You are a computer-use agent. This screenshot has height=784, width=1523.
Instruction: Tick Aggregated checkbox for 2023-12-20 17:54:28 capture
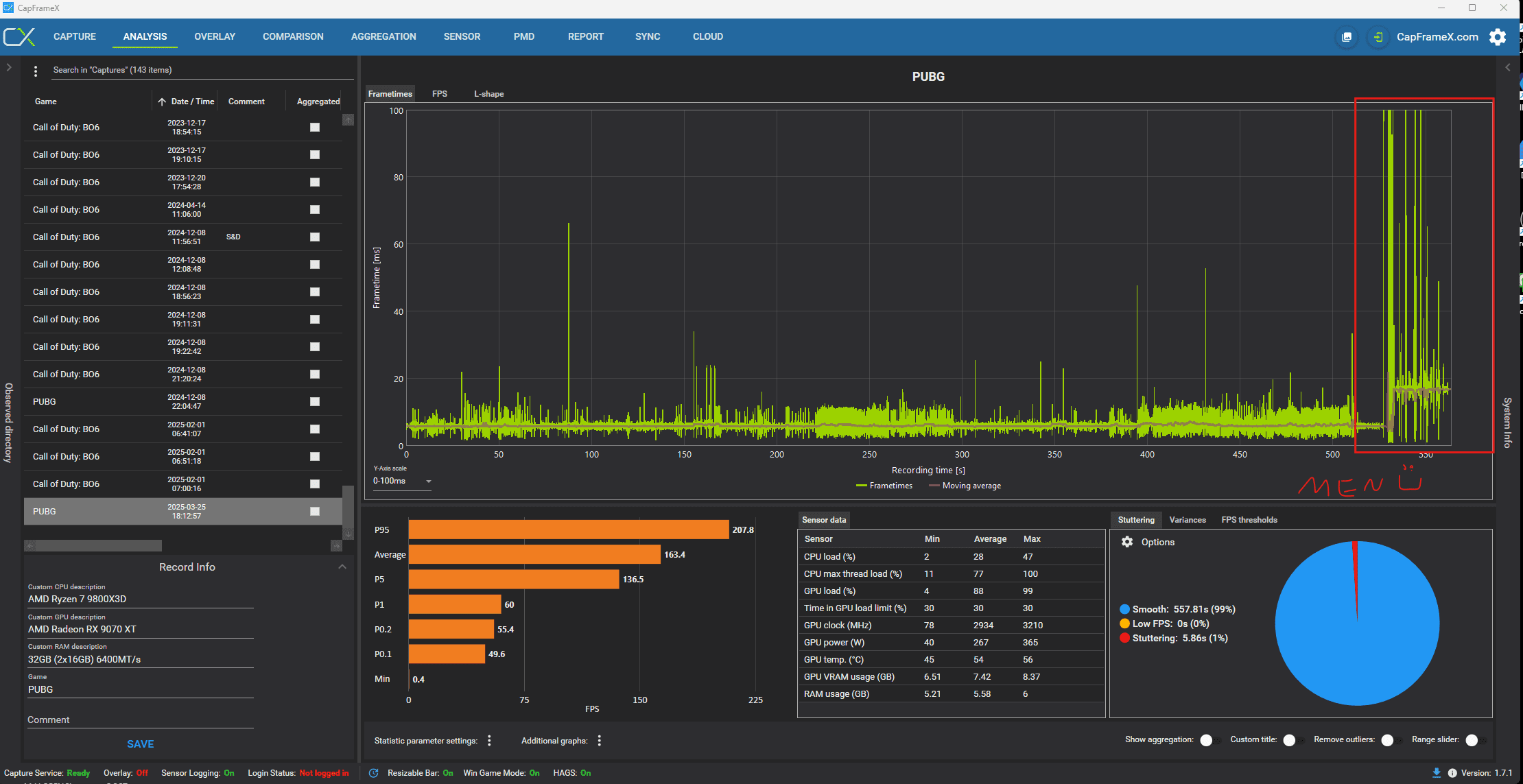tap(315, 182)
